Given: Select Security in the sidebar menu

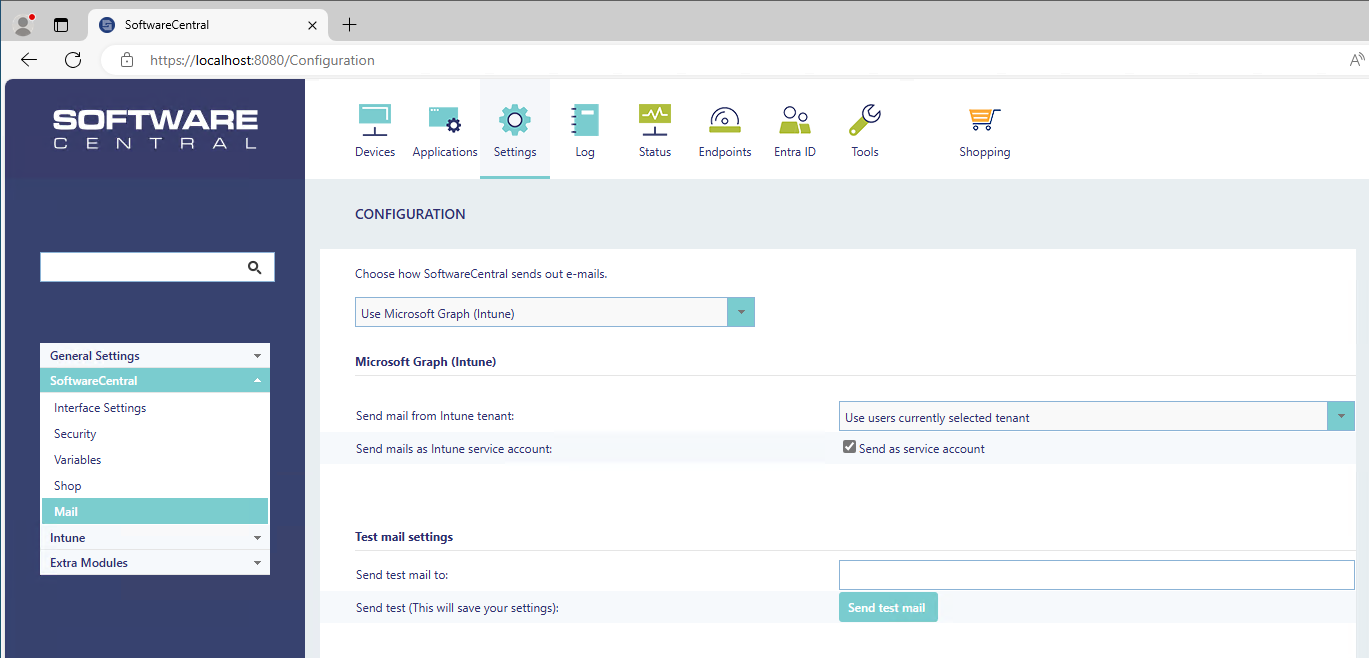Looking at the screenshot, I should pyautogui.click(x=75, y=434).
